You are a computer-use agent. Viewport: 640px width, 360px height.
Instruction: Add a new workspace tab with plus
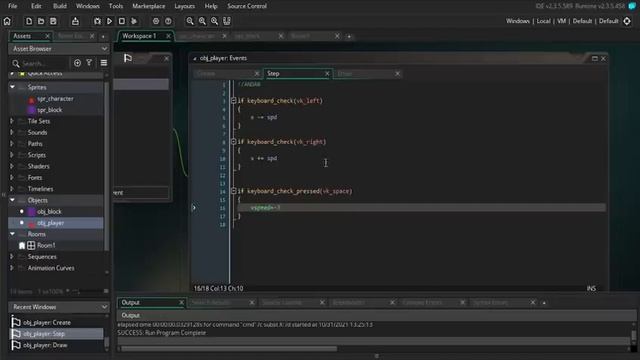coord(349,36)
